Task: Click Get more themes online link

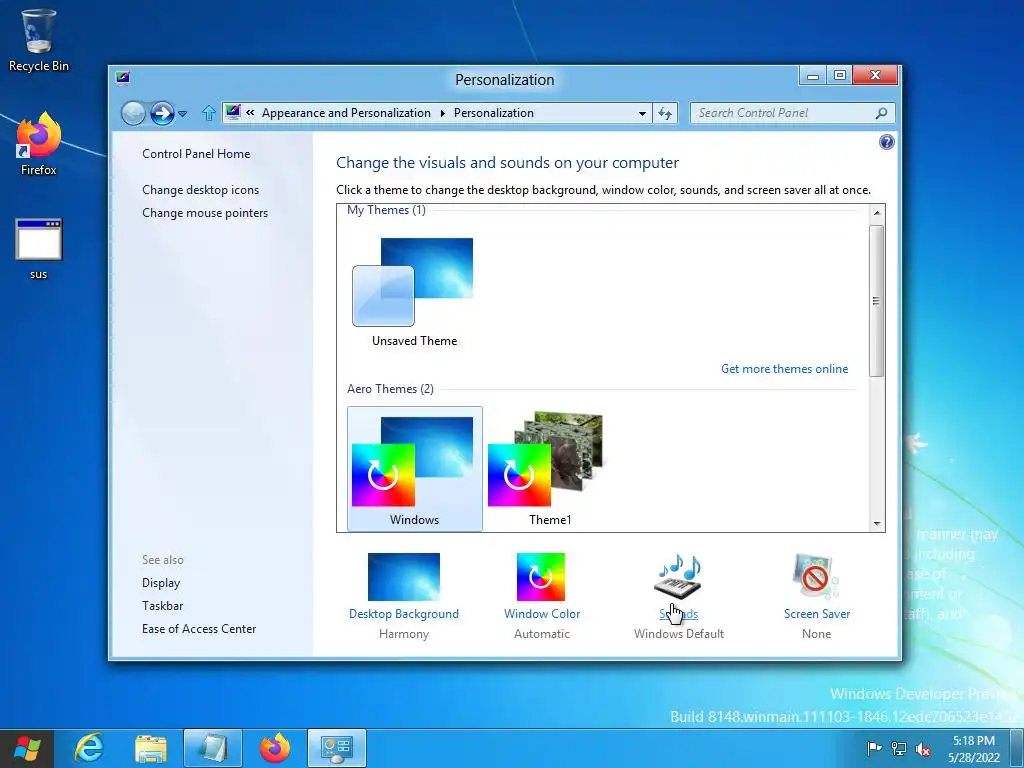Action: [x=784, y=369]
